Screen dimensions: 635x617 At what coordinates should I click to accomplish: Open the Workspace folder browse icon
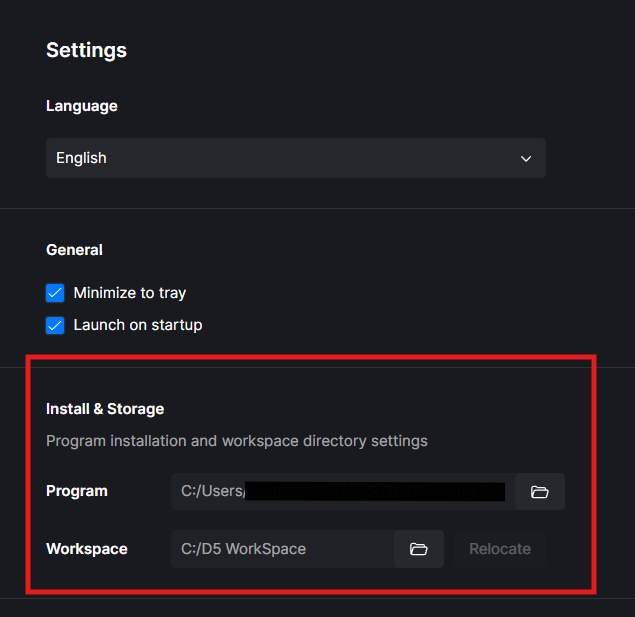419,549
